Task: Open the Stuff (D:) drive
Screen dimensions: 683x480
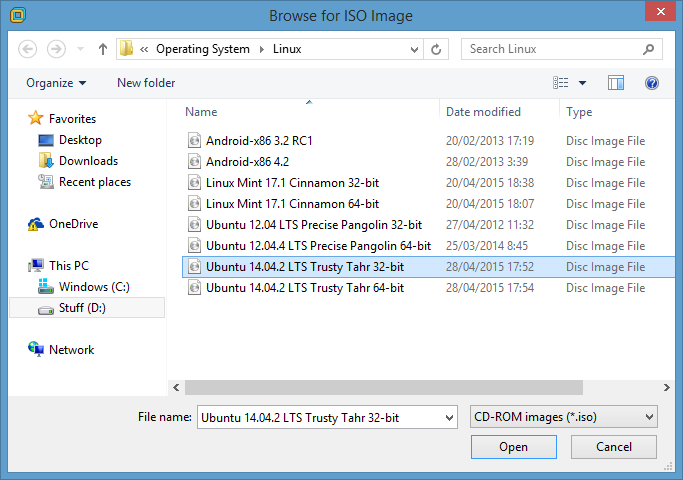Action: pyautogui.click(x=82, y=308)
